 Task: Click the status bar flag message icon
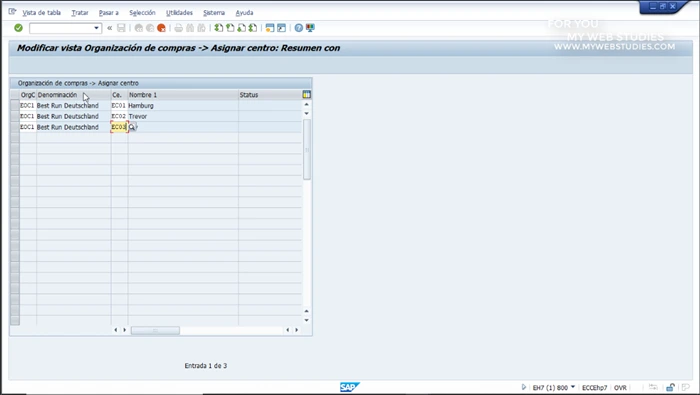(686, 387)
